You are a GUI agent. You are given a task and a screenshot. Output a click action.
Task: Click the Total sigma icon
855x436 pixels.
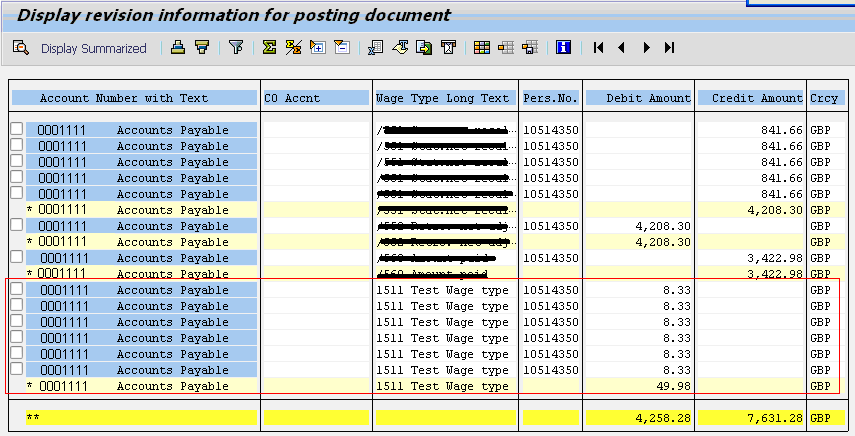[x=269, y=48]
